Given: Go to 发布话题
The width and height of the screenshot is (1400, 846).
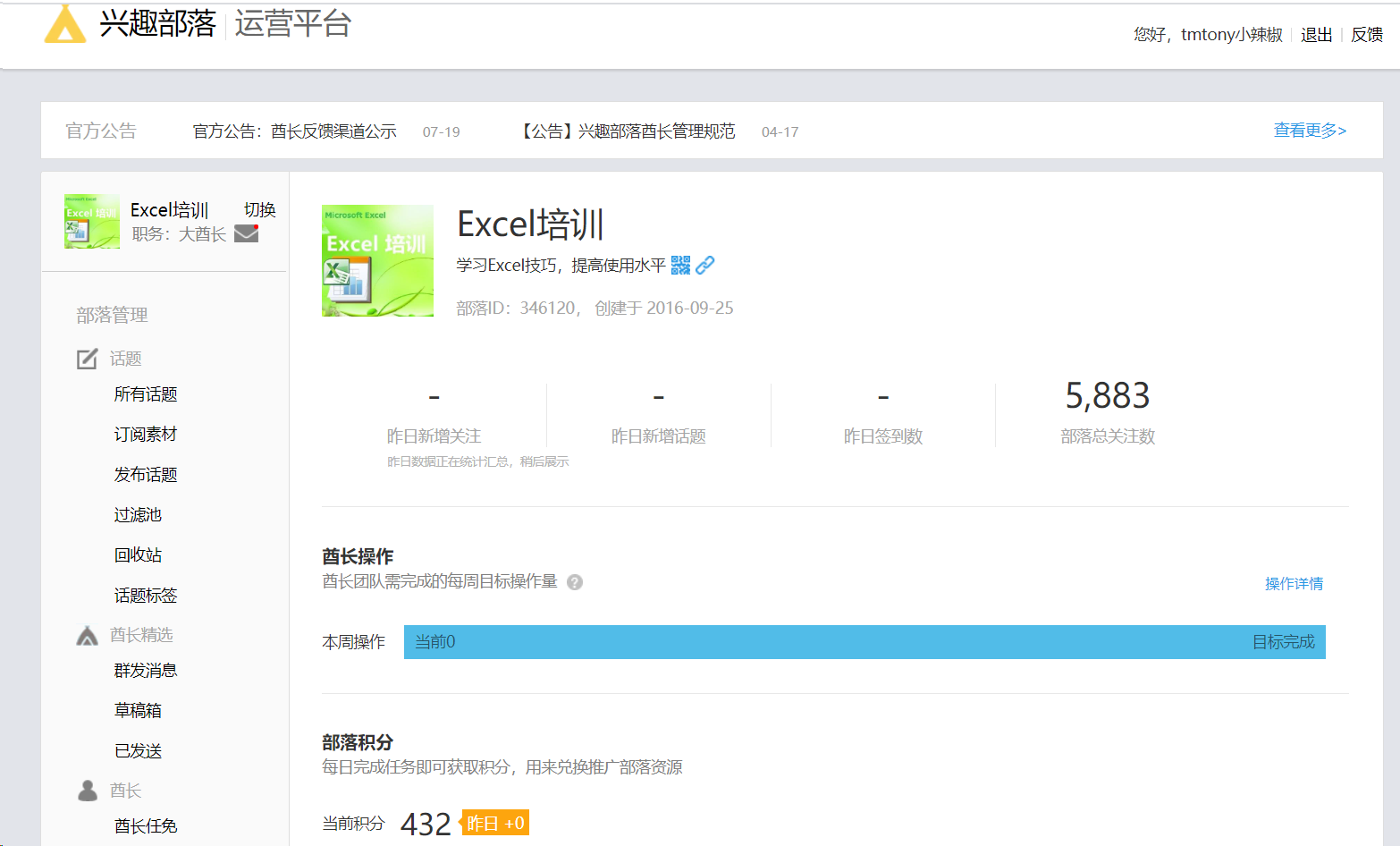Looking at the screenshot, I should pyautogui.click(x=146, y=475).
